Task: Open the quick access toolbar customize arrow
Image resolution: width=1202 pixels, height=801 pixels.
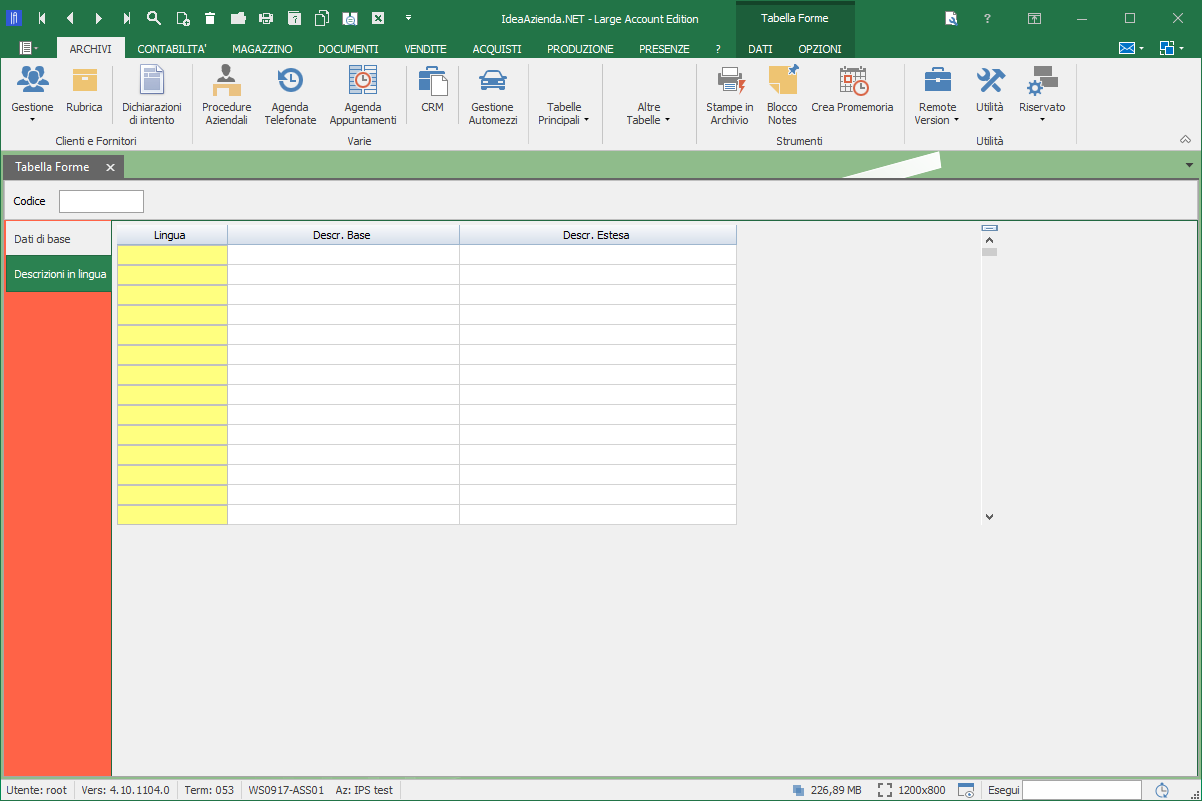Action: [x=408, y=18]
